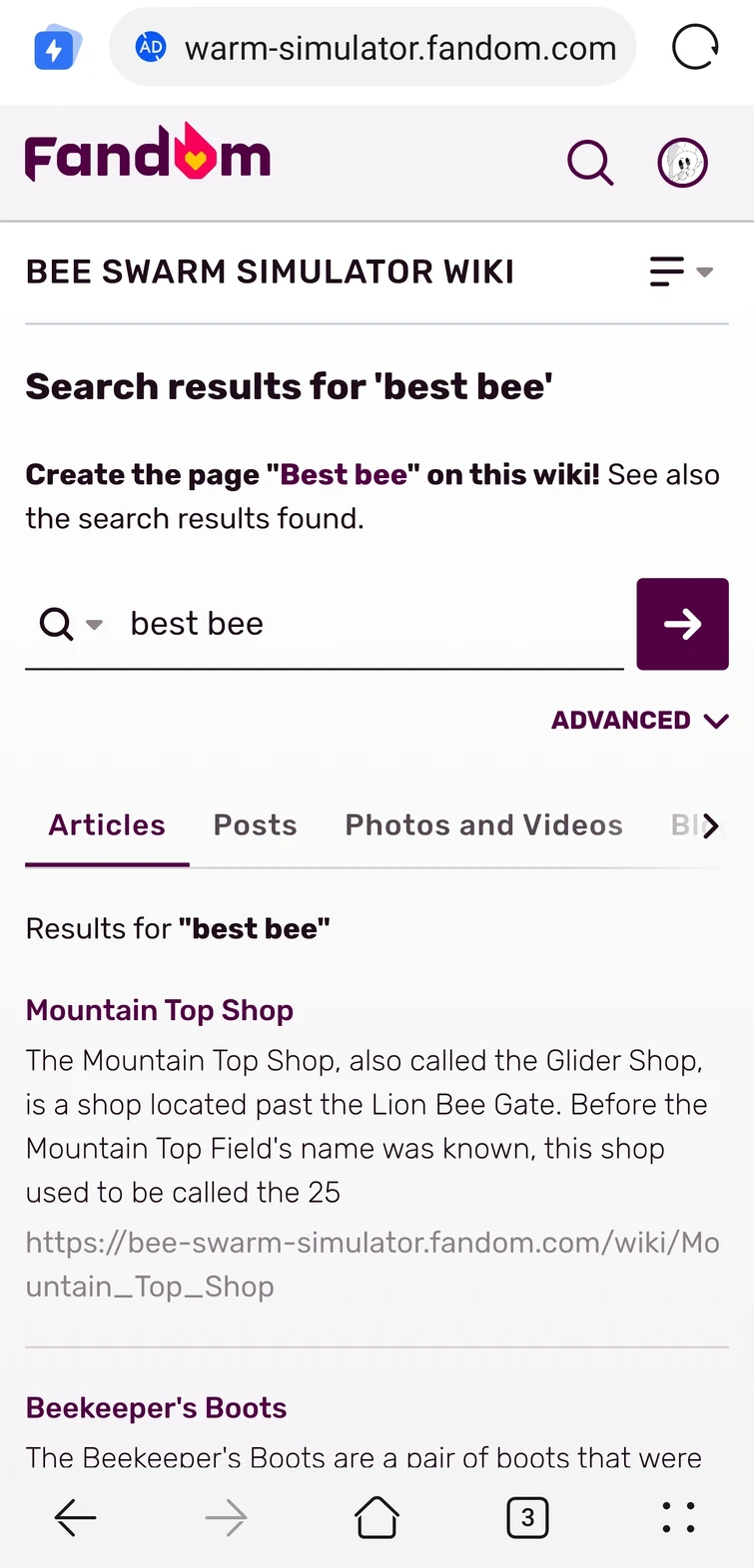Expand the ADVANCED search options

640,720
